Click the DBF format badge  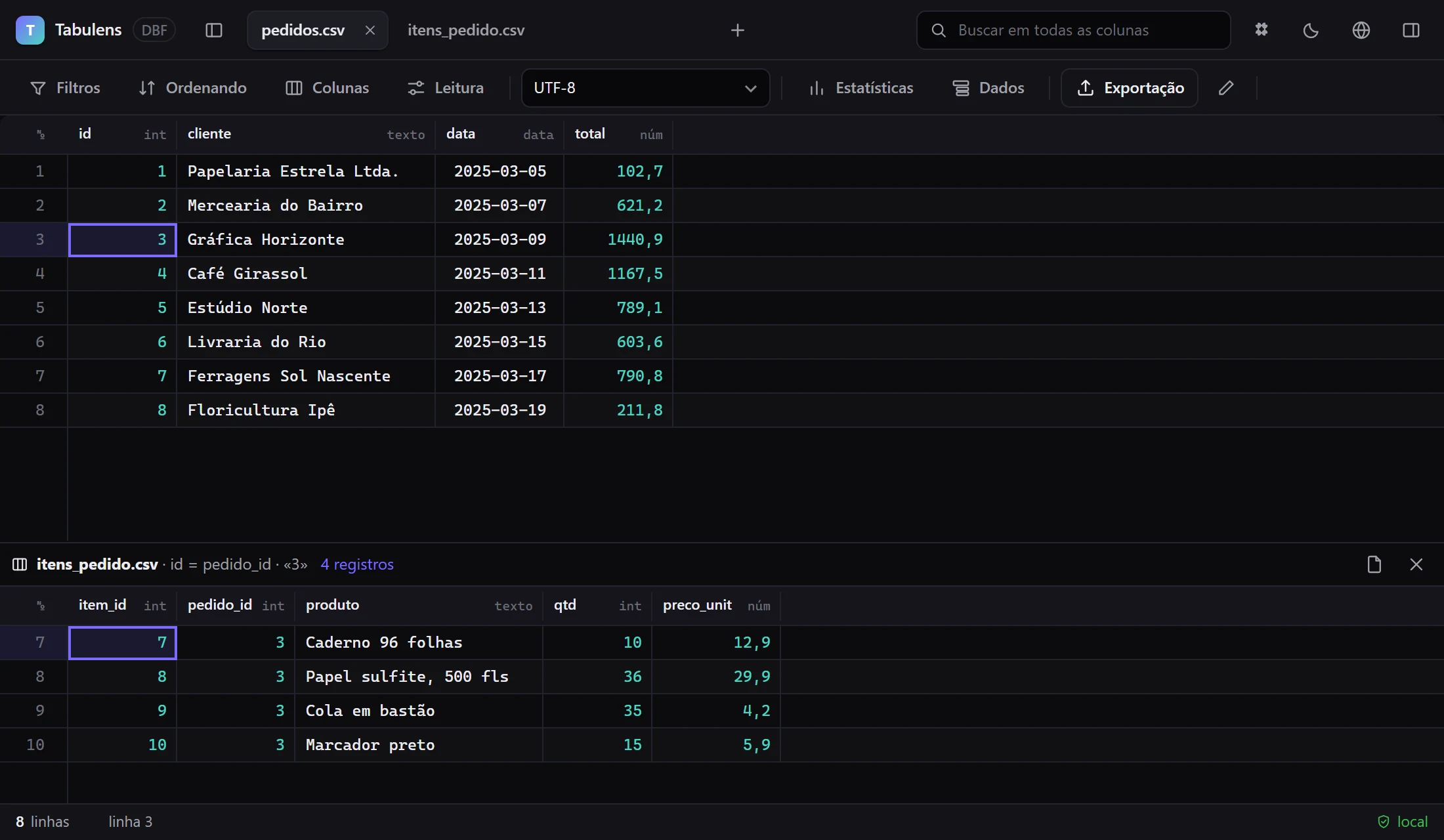tap(154, 30)
